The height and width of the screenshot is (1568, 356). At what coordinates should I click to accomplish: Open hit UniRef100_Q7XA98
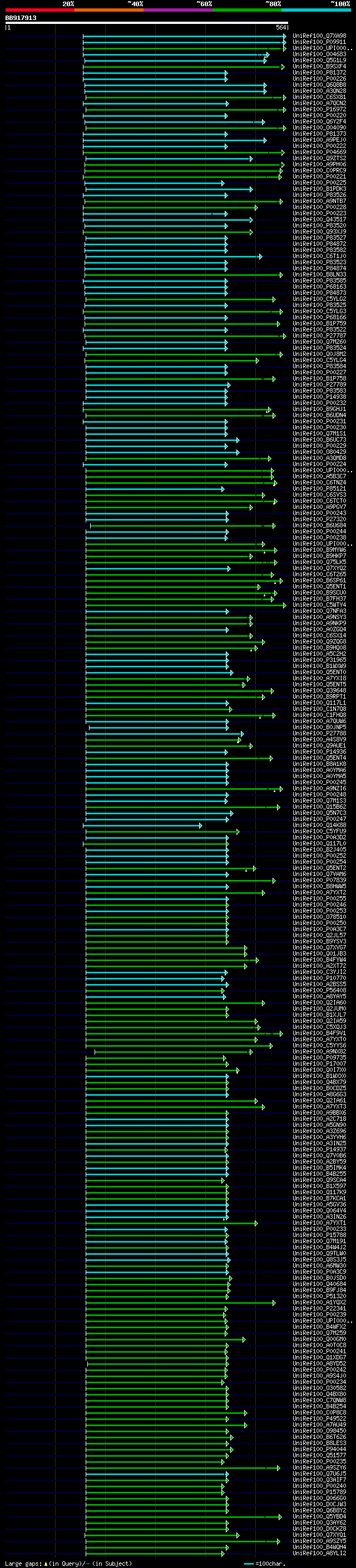pyautogui.click(x=319, y=36)
